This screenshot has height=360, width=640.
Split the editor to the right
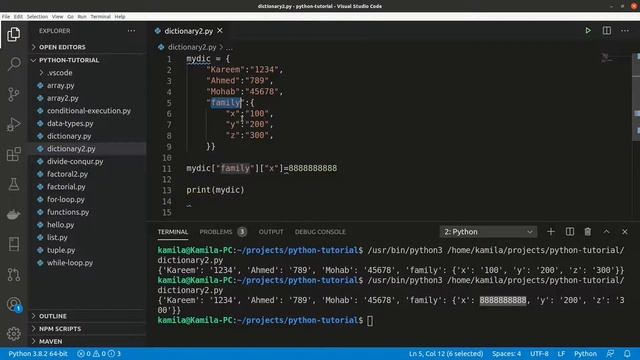coord(607,31)
